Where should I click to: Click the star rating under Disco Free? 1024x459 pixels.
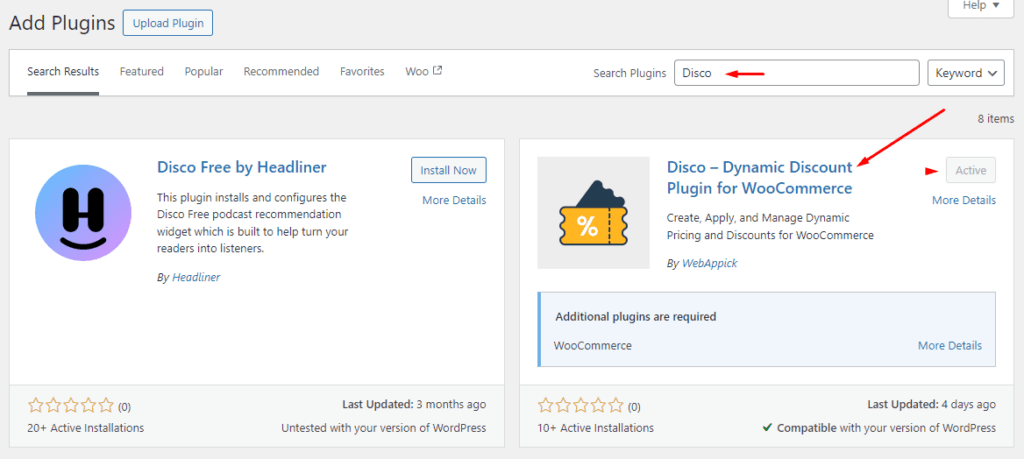[x=71, y=406]
